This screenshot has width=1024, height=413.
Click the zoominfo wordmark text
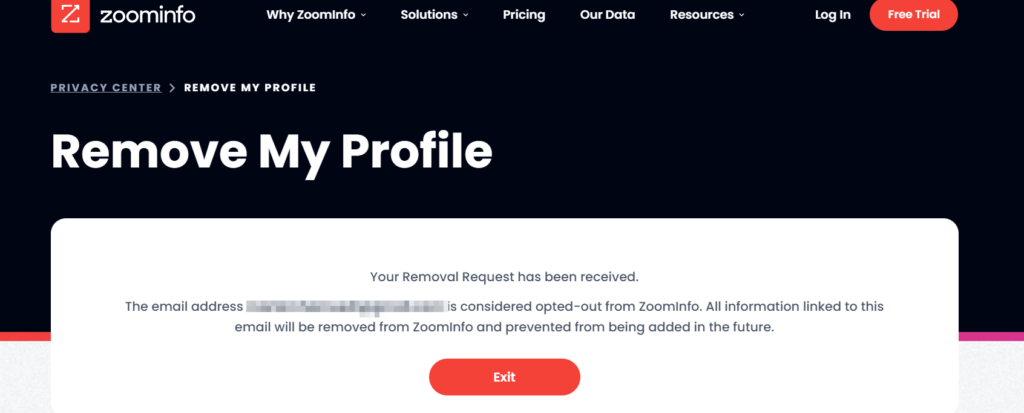148,14
